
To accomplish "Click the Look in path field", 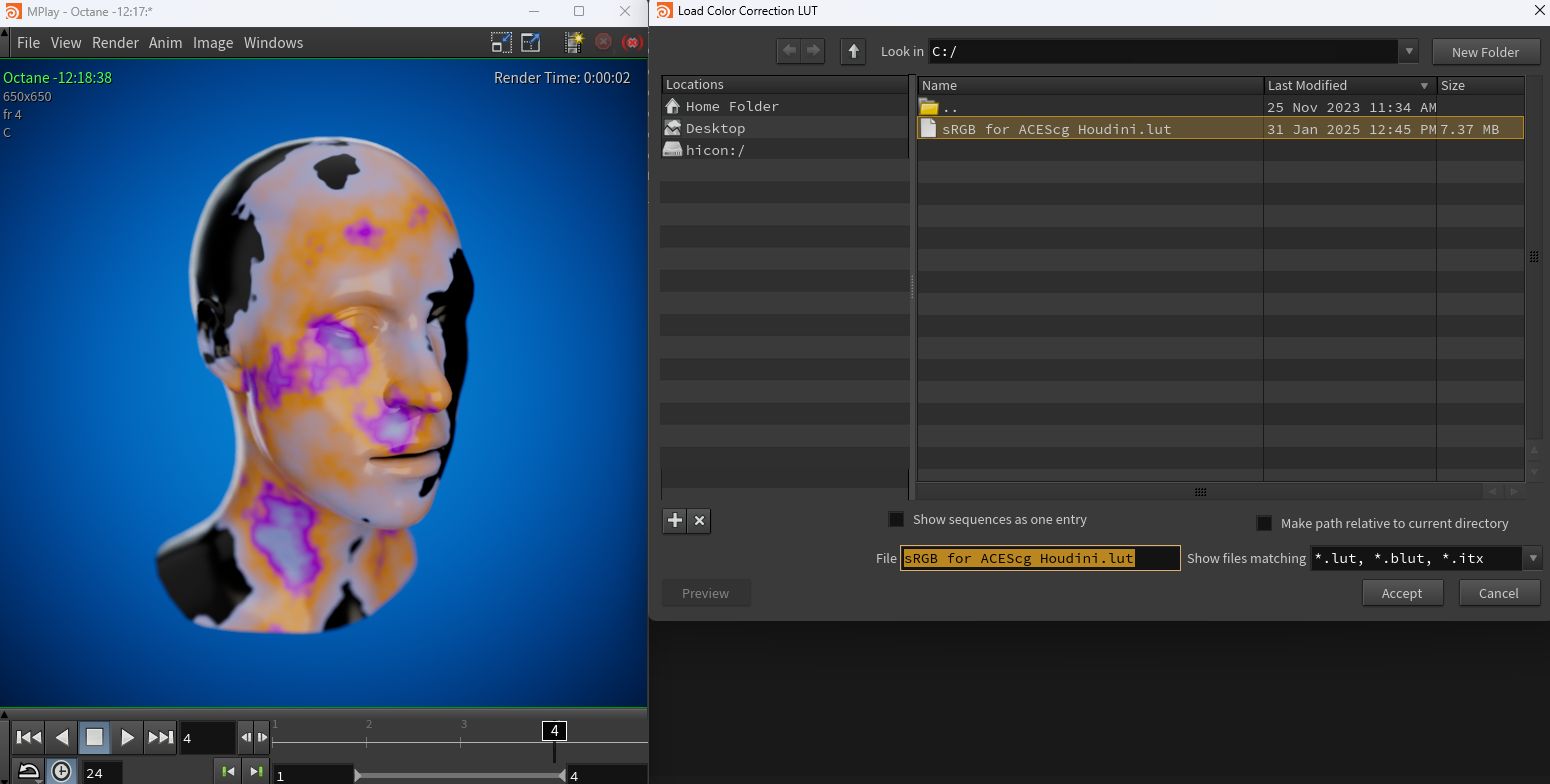I will (x=1163, y=51).
